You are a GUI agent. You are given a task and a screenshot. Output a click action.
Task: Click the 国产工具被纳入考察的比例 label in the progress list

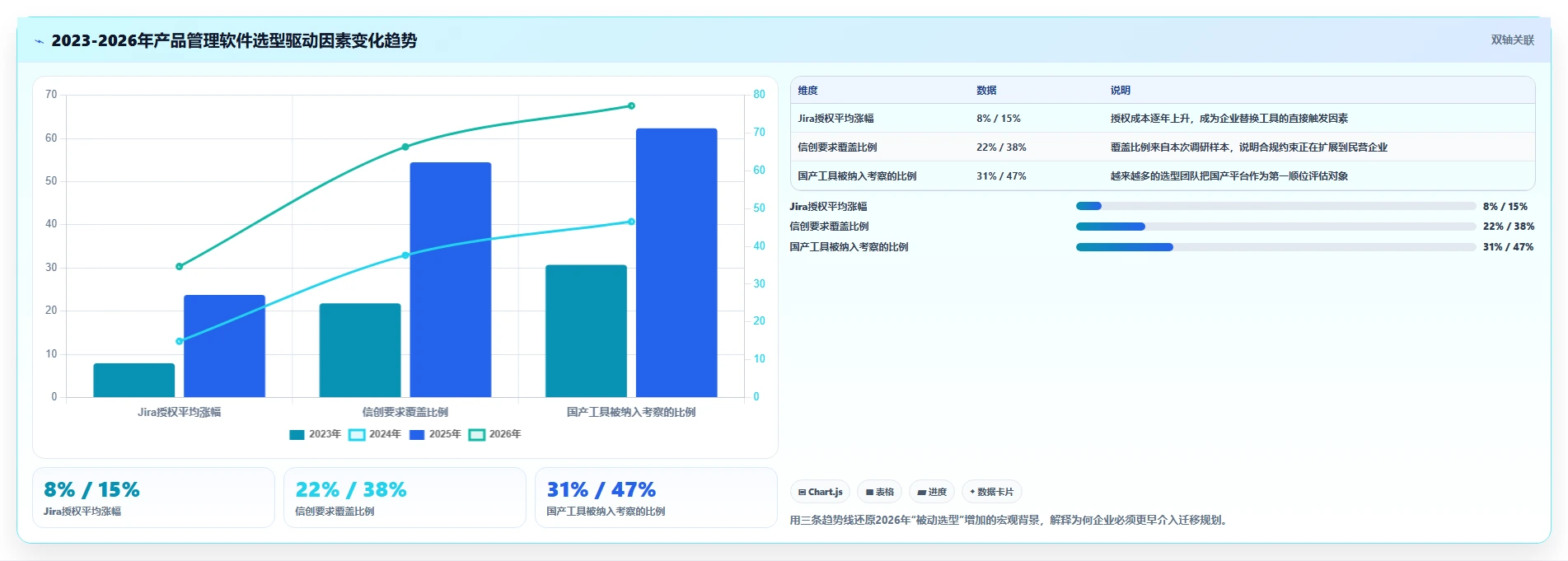(x=849, y=247)
